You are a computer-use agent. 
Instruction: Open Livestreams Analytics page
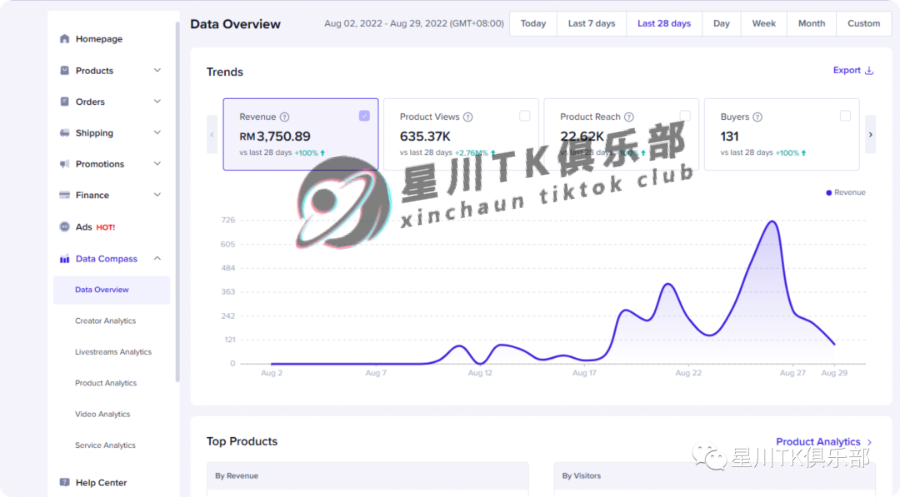(113, 352)
